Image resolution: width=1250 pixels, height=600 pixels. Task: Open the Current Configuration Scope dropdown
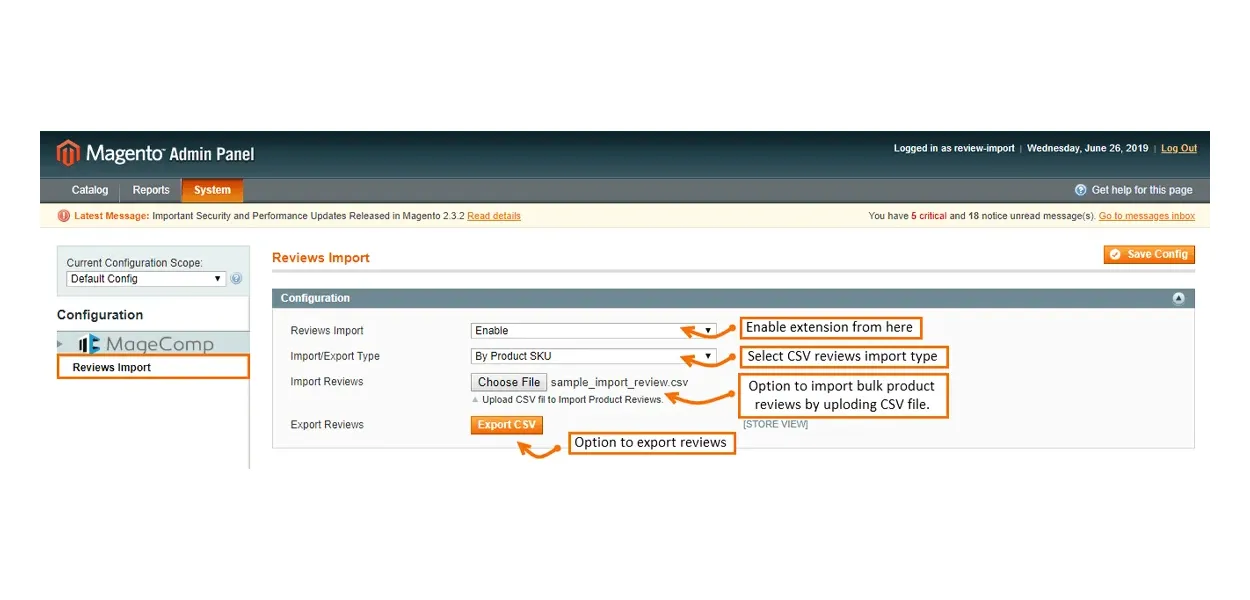pyautogui.click(x=146, y=279)
